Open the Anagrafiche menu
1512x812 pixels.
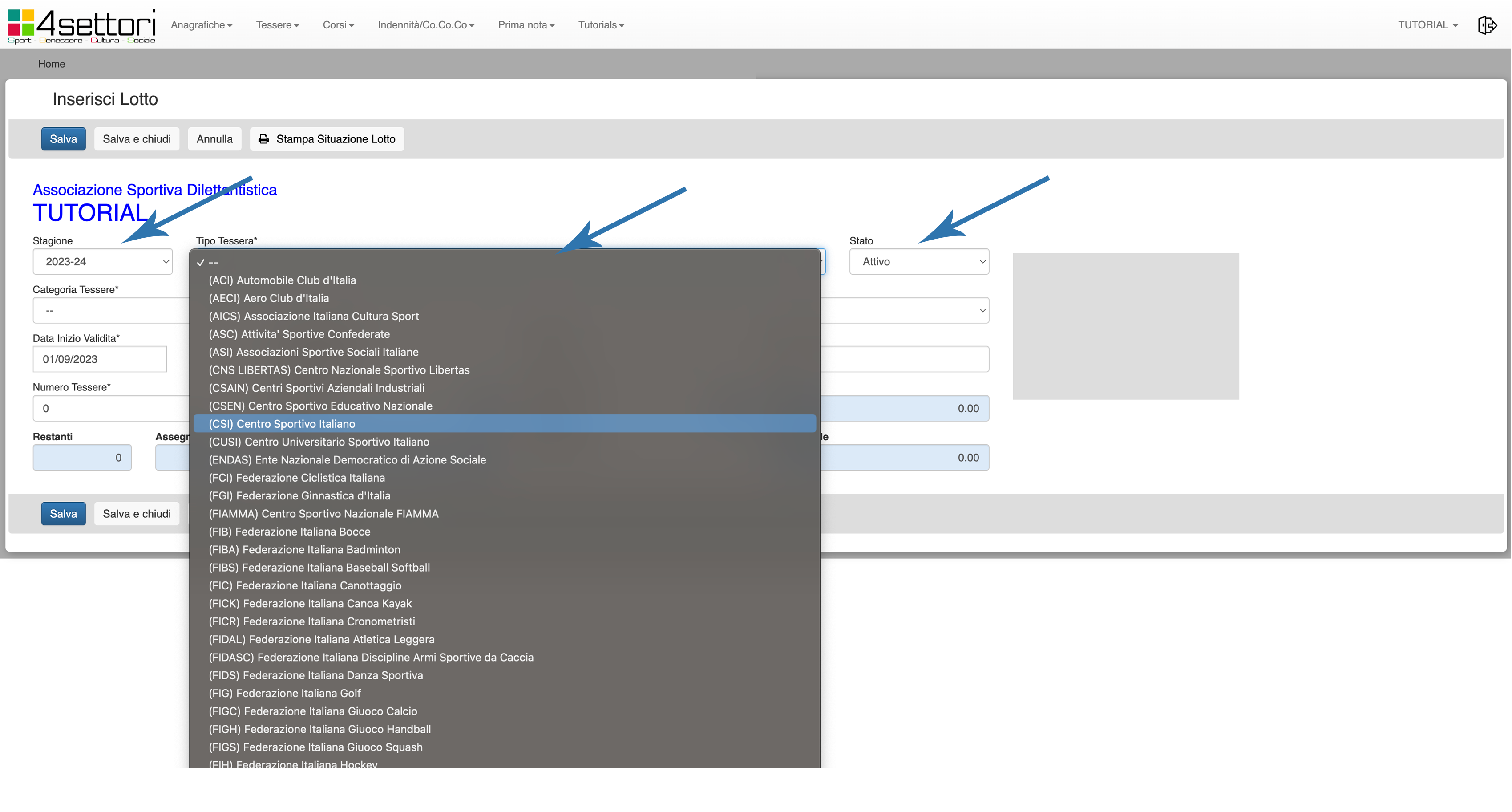[201, 25]
